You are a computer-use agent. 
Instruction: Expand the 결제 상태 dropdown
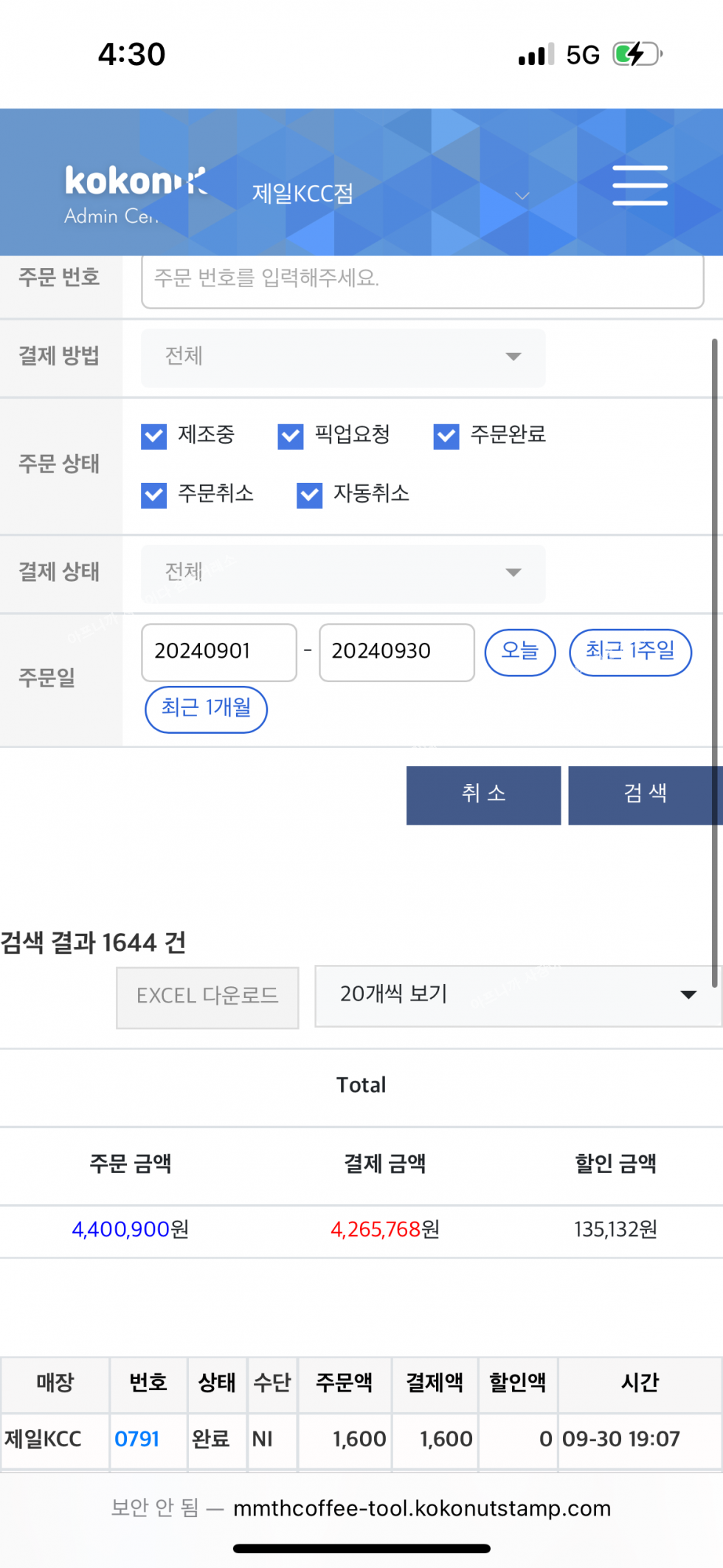pyautogui.click(x=343, y=573)
